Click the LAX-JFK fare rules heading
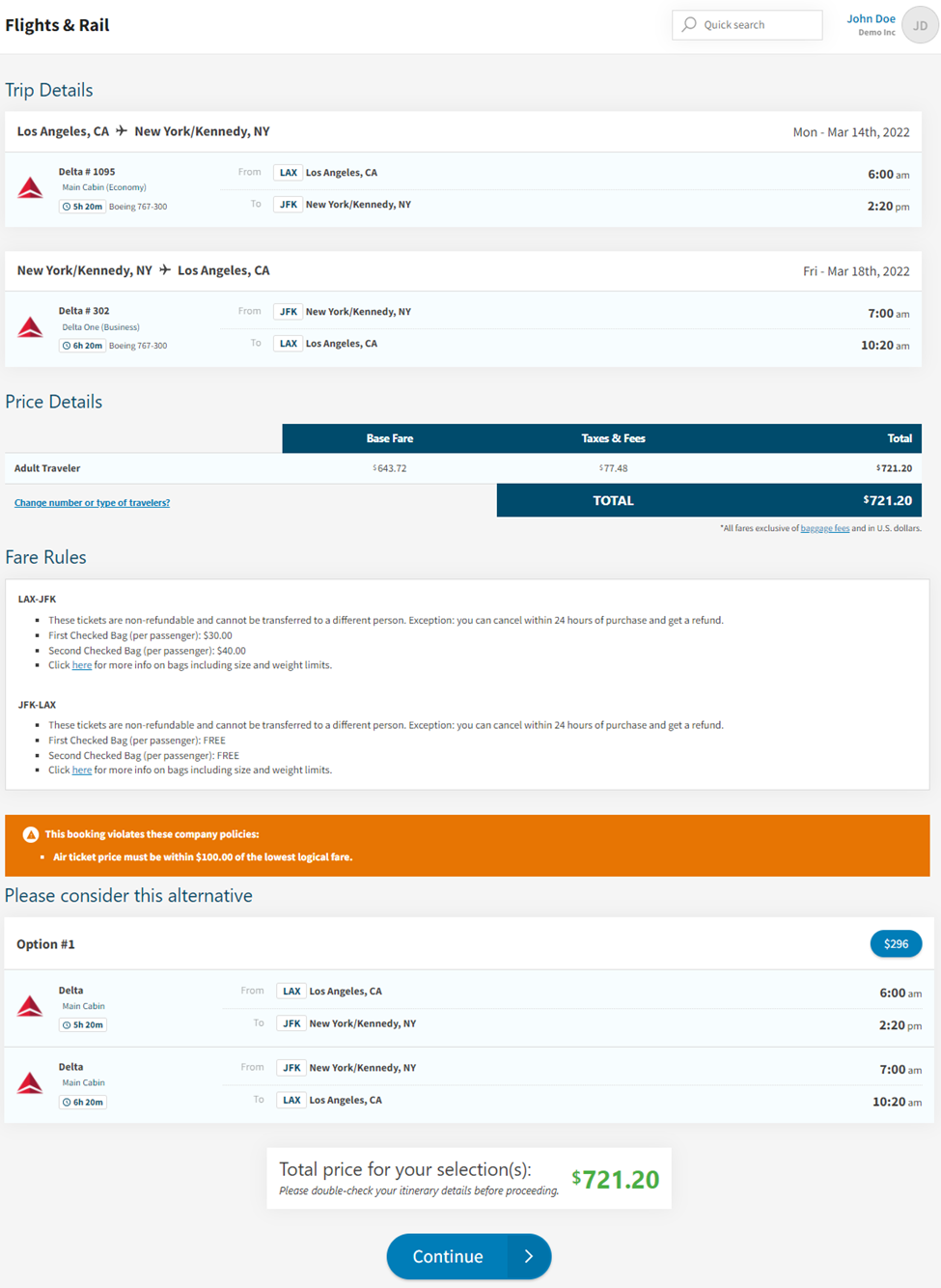The width and height of the screenshot is (941, 1288). [x=37, y=600]
